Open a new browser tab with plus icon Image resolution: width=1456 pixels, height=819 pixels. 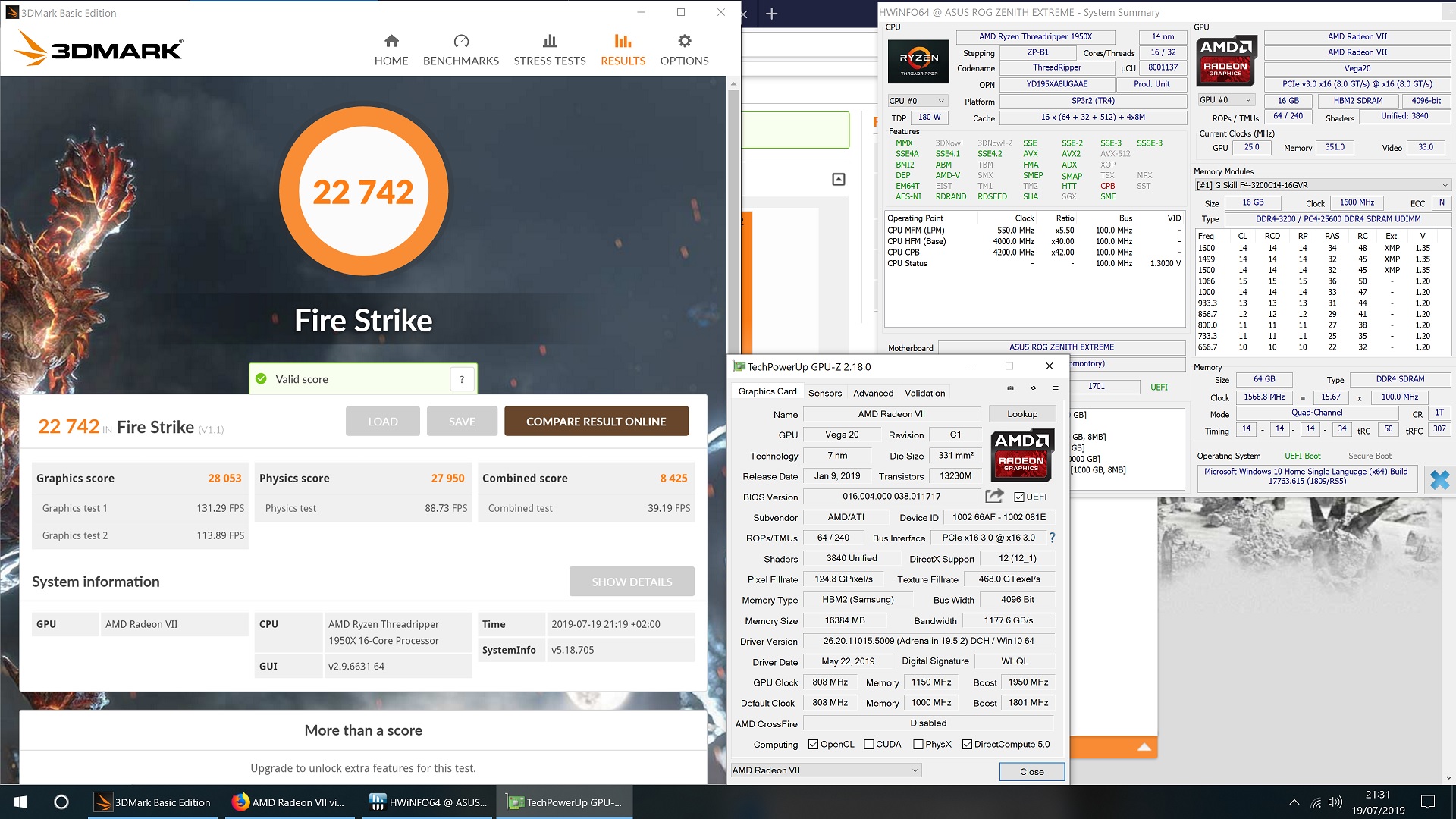tap(771, 14)
